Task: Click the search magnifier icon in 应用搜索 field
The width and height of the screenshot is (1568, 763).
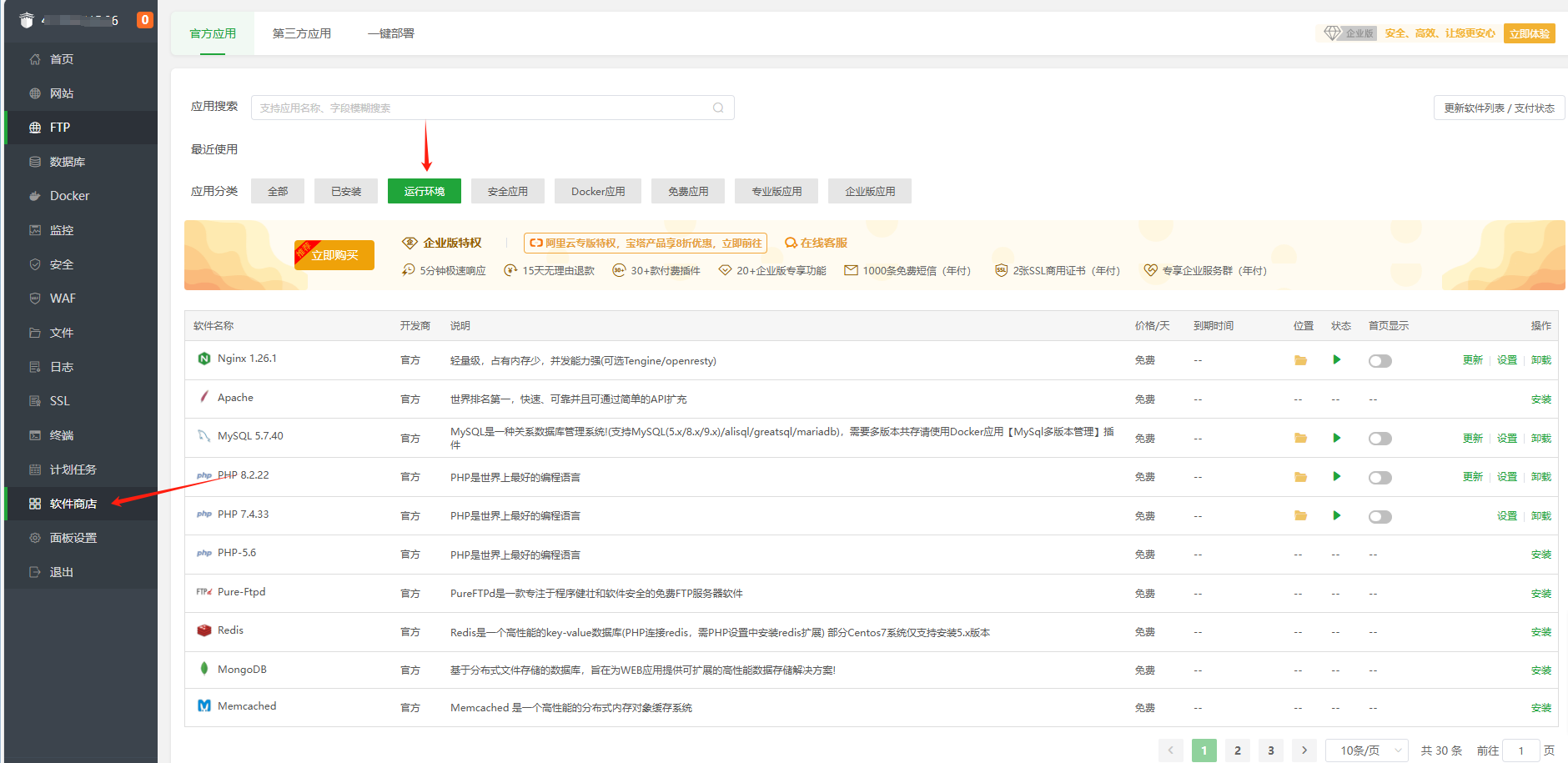Action: point(718,108)
